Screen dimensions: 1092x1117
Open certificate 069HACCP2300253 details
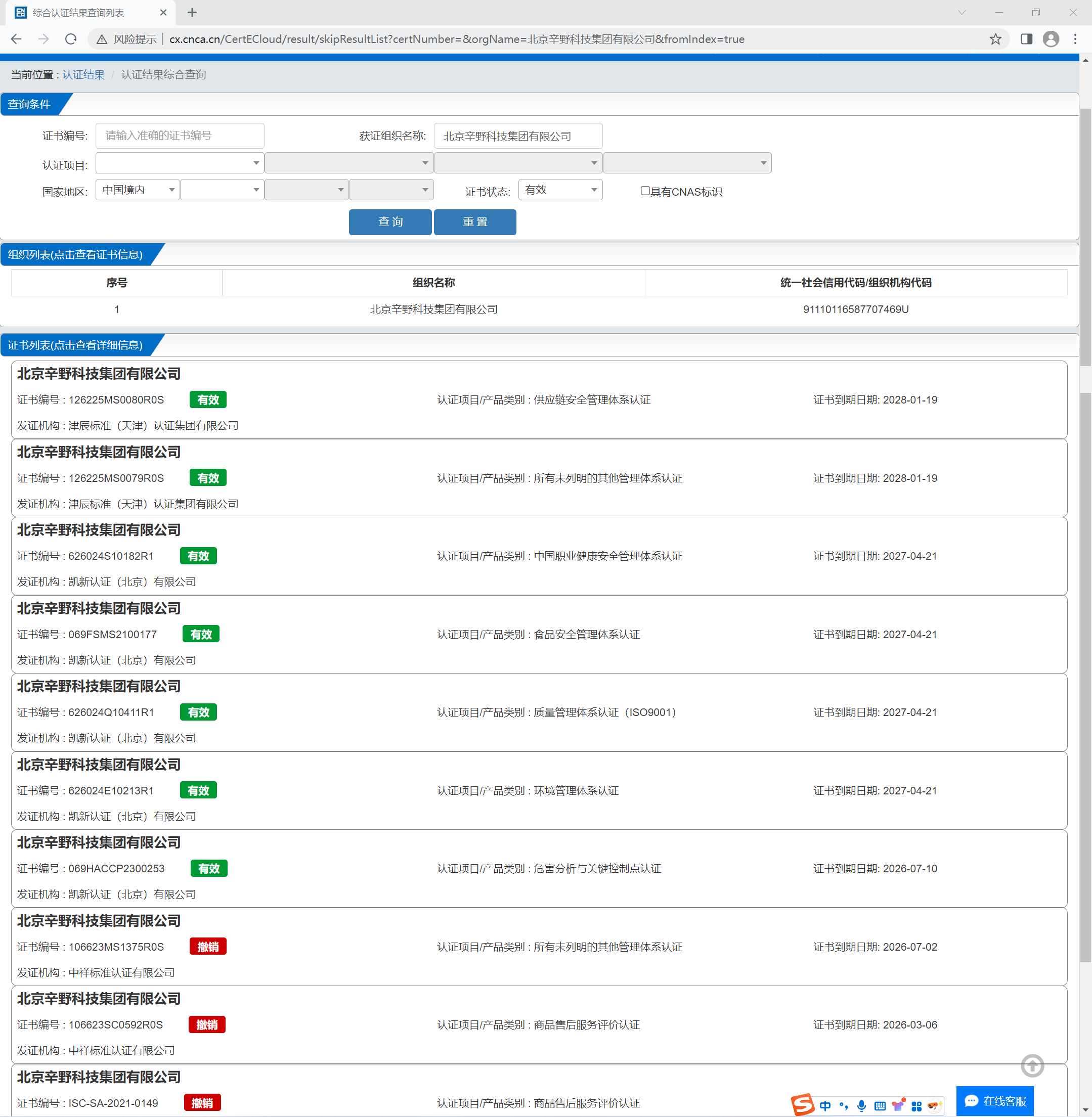[539, 868]
